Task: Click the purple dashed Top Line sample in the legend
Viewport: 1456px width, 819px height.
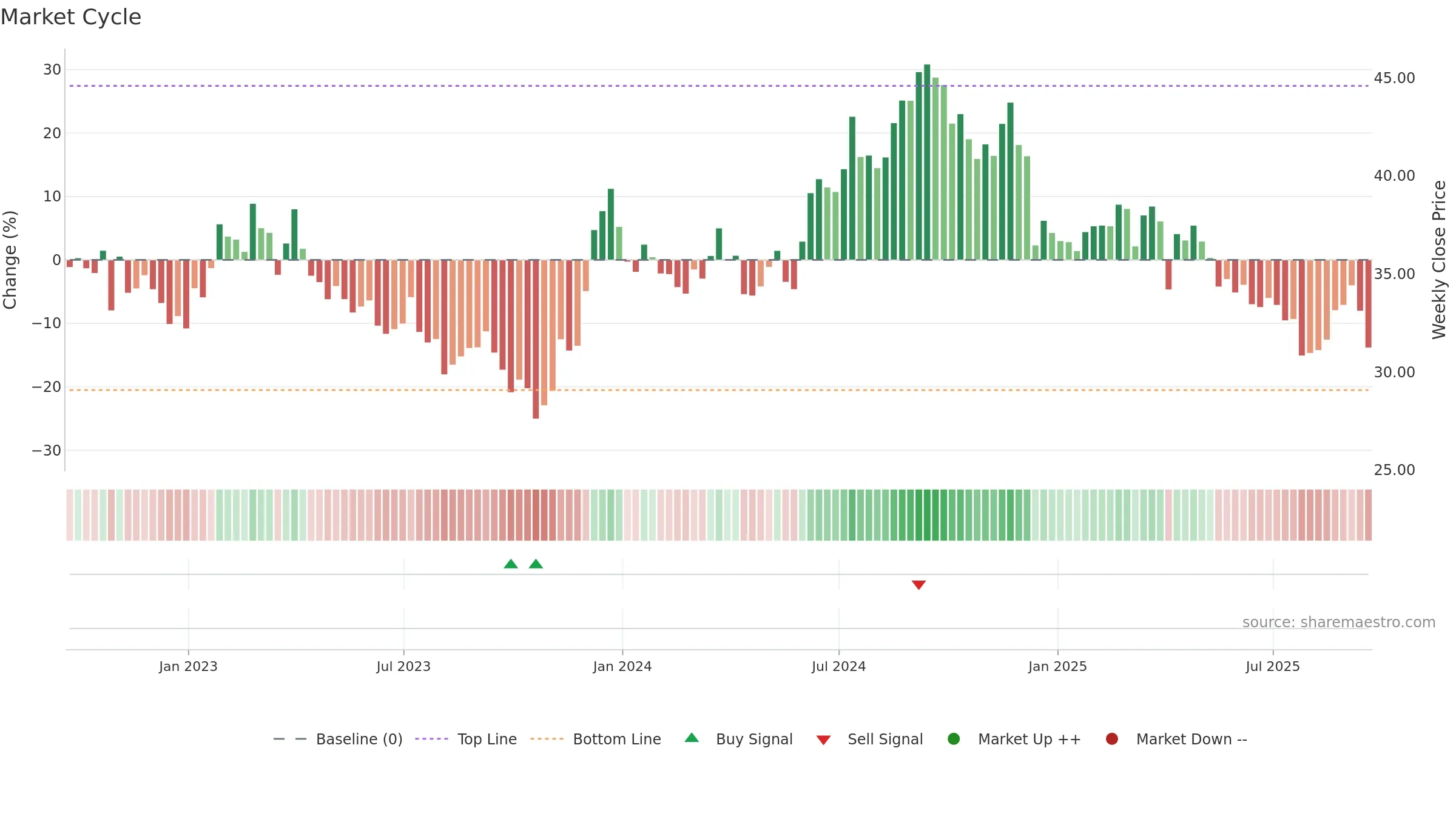Action: click(431, 739)
